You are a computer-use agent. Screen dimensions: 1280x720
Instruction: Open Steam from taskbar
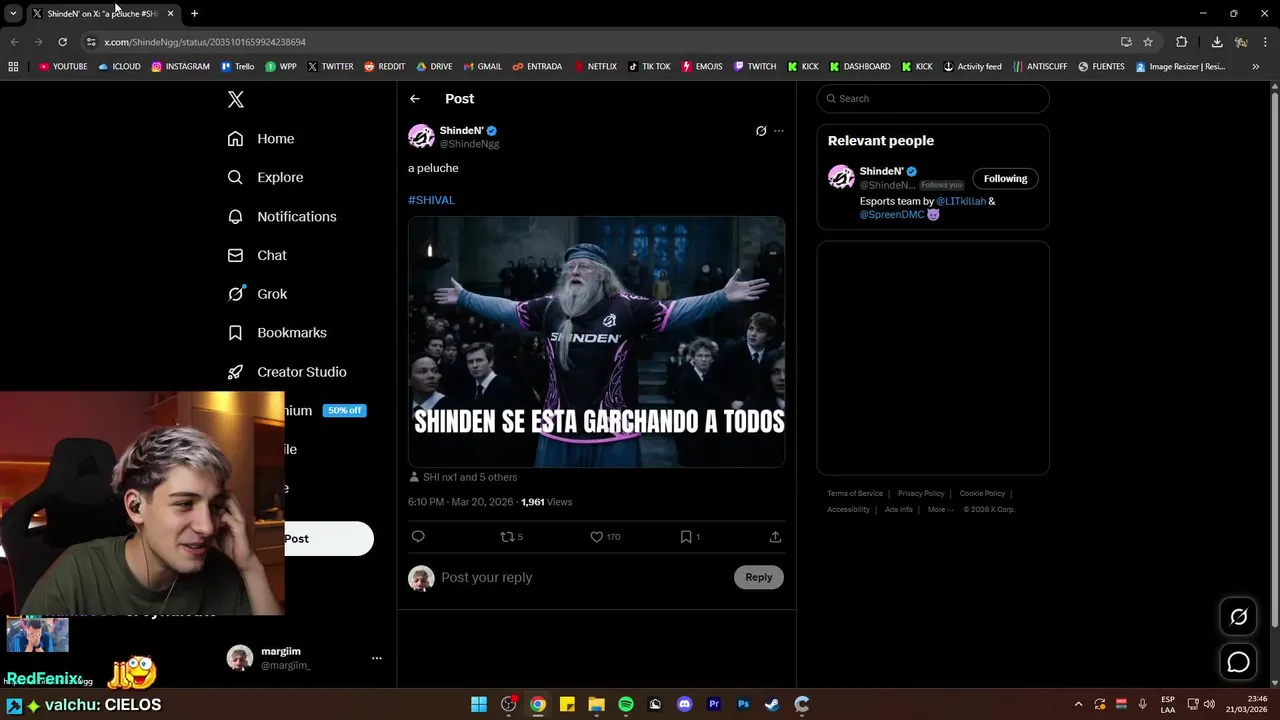click(x=772, y=704)
